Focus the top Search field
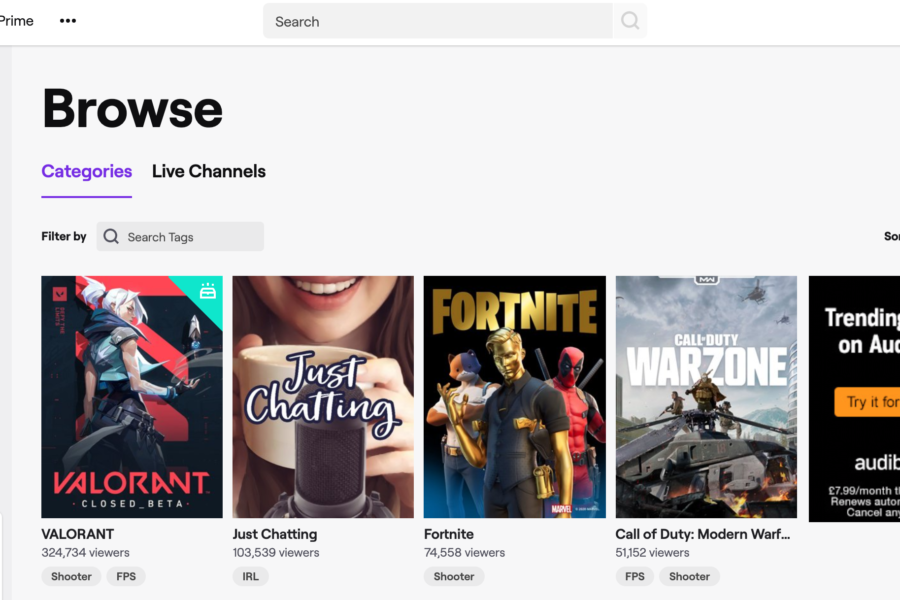900x600 pixels. 437,21
